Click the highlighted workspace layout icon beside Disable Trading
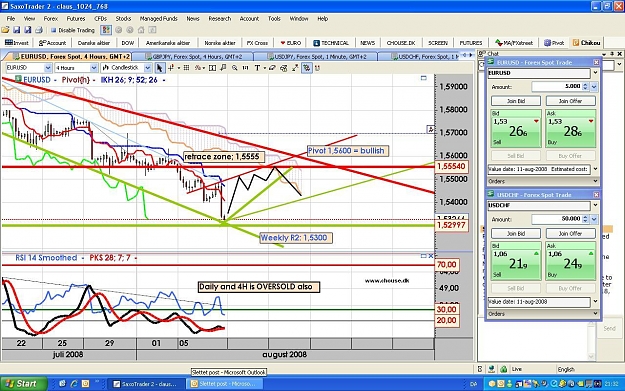The width and height of the screenshot is (625, 391). coord(106,30)
